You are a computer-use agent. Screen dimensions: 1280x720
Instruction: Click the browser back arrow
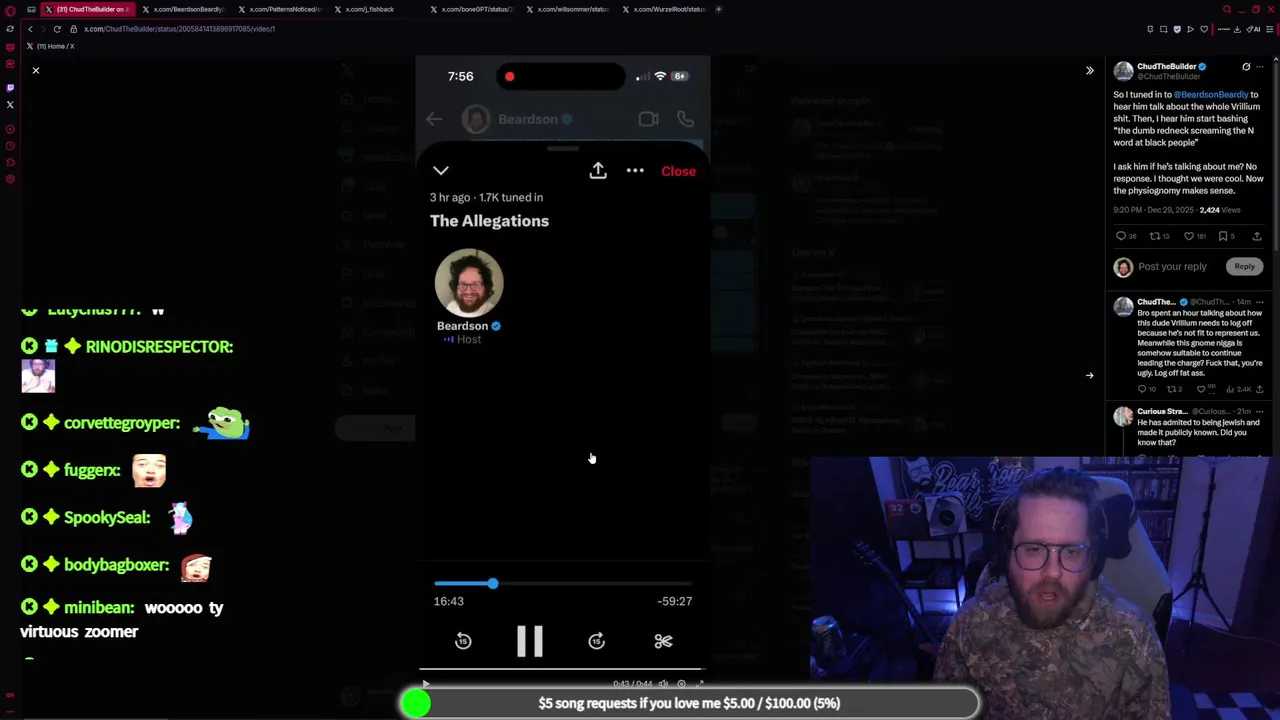[x=30, y=29]
